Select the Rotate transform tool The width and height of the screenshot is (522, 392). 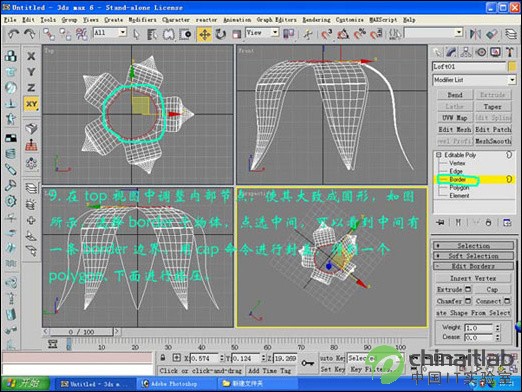[x=220, y=34]
